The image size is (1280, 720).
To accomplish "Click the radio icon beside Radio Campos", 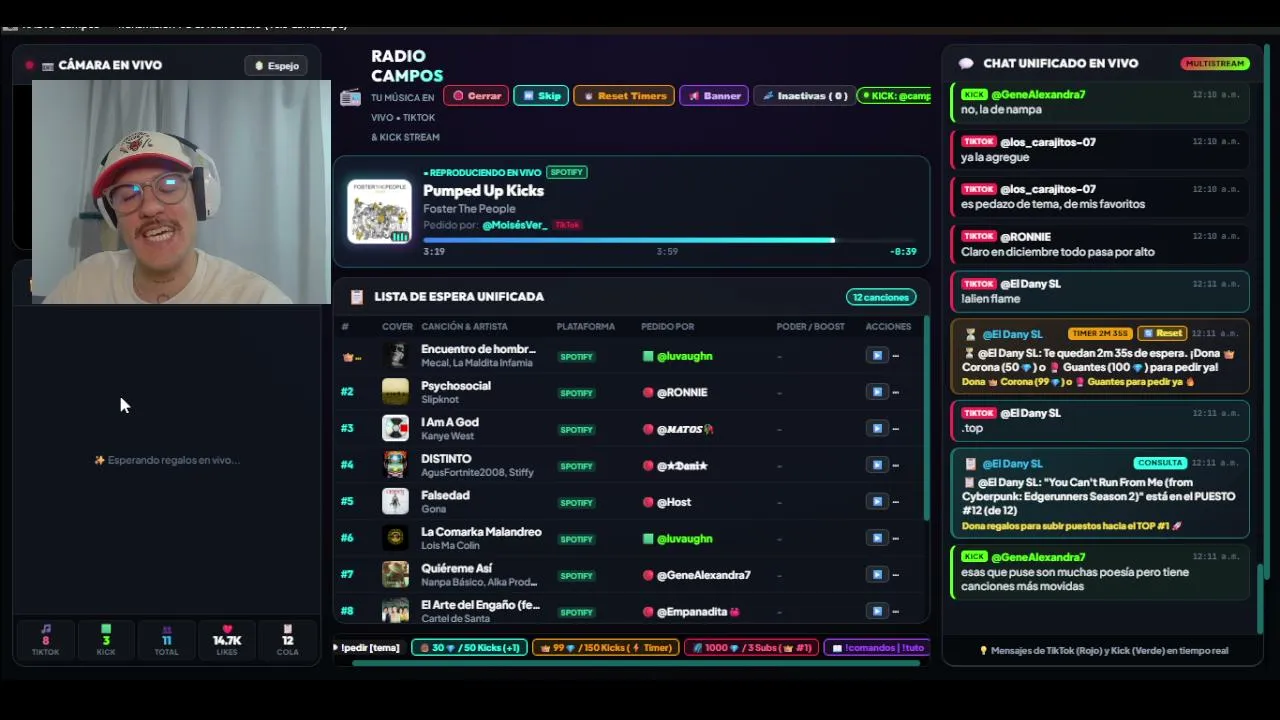I will tap(350, 97).
